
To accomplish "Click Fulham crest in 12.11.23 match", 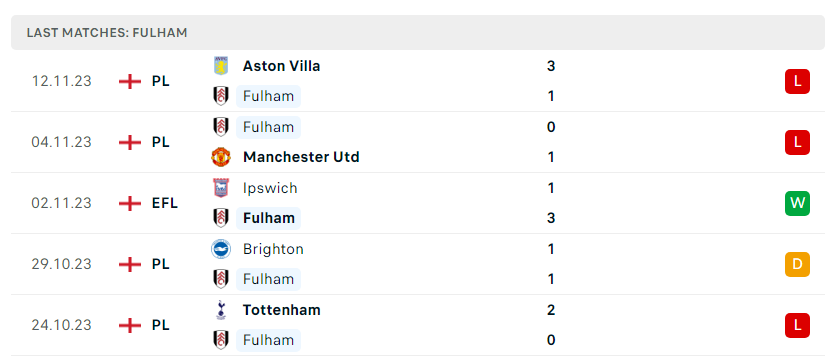I will [220, 97].
